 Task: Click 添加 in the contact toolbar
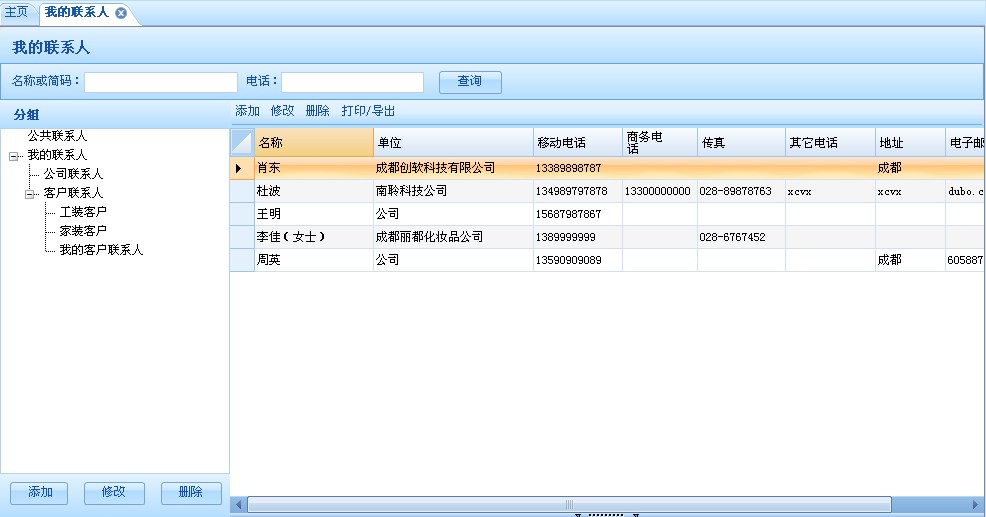coord(247,111)
